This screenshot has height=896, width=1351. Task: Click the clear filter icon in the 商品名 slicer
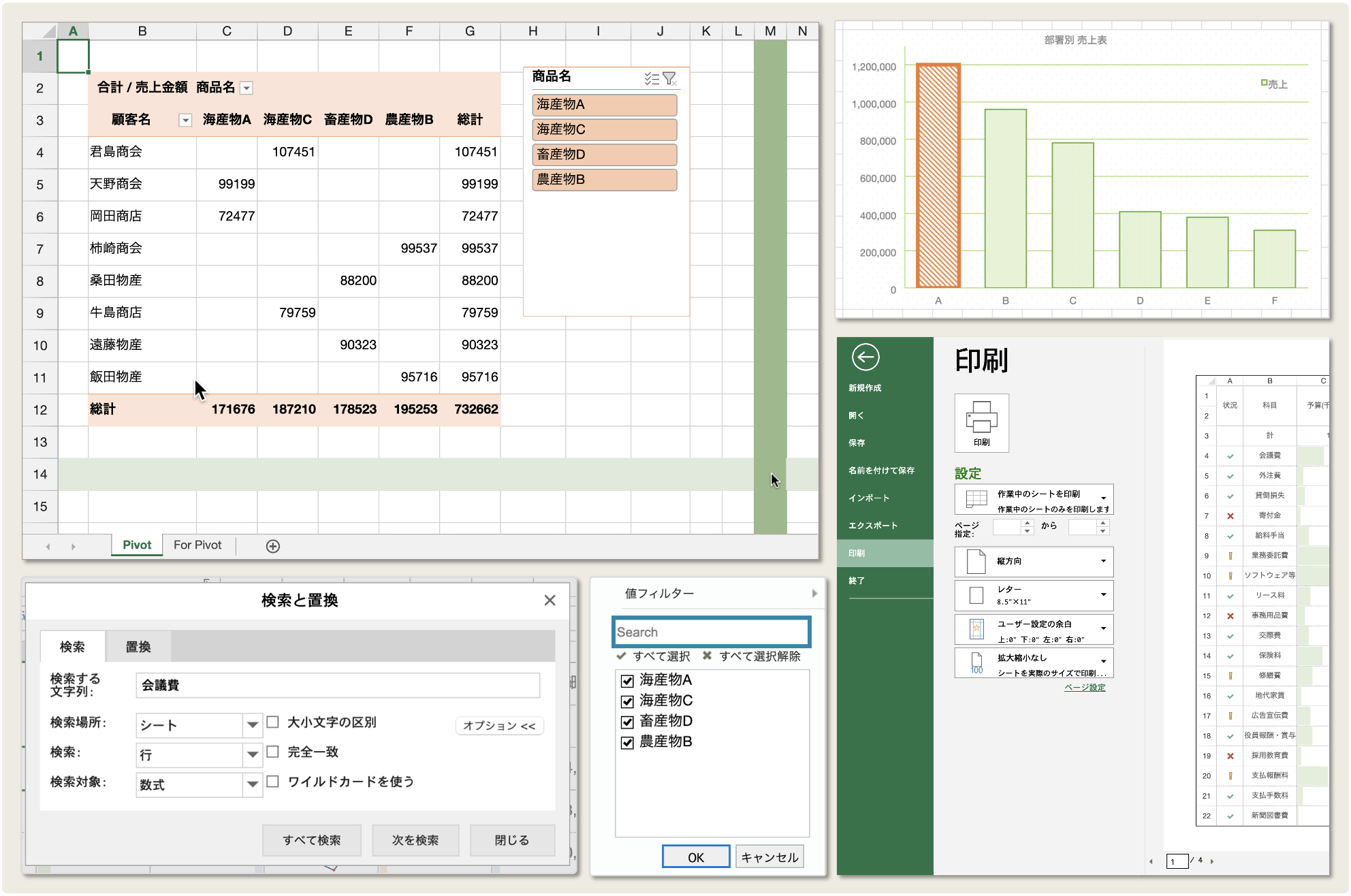tap(670, 78)
